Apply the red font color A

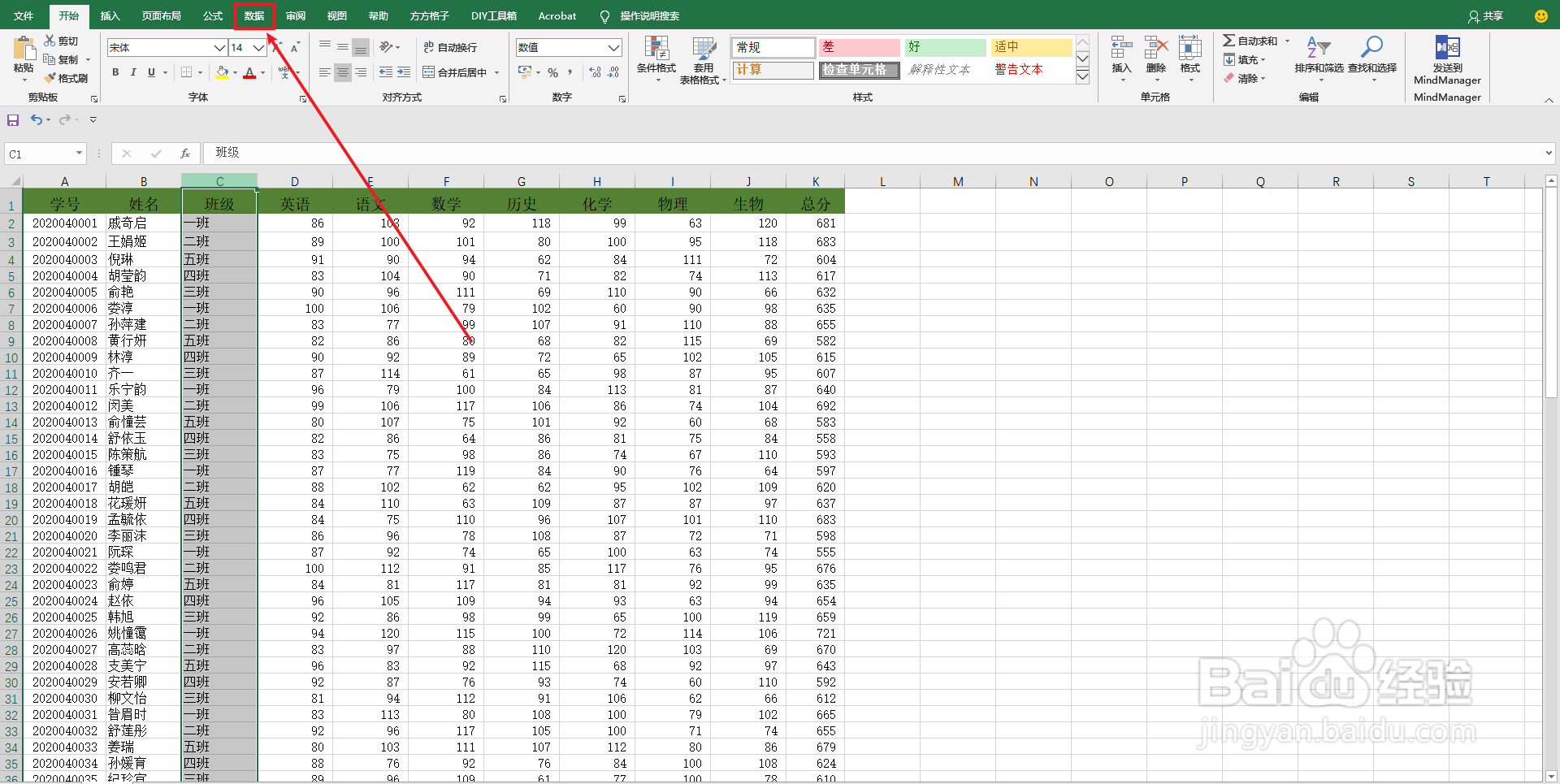coord(249,72)
